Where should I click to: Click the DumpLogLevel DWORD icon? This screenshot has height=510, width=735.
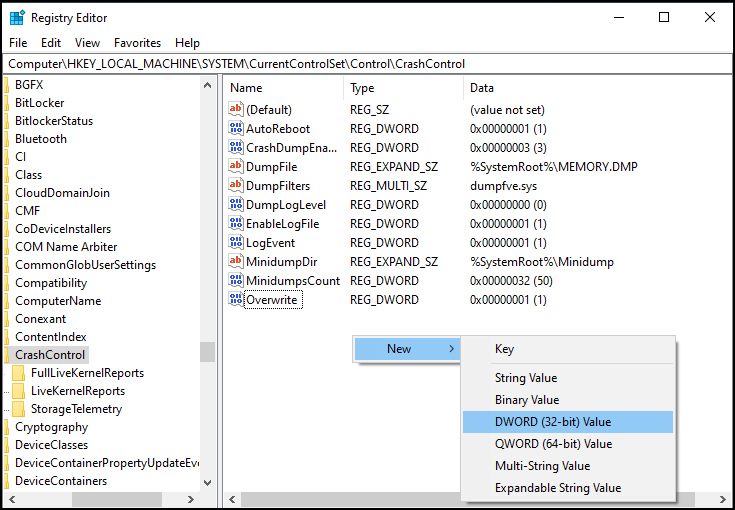(236, 205)
